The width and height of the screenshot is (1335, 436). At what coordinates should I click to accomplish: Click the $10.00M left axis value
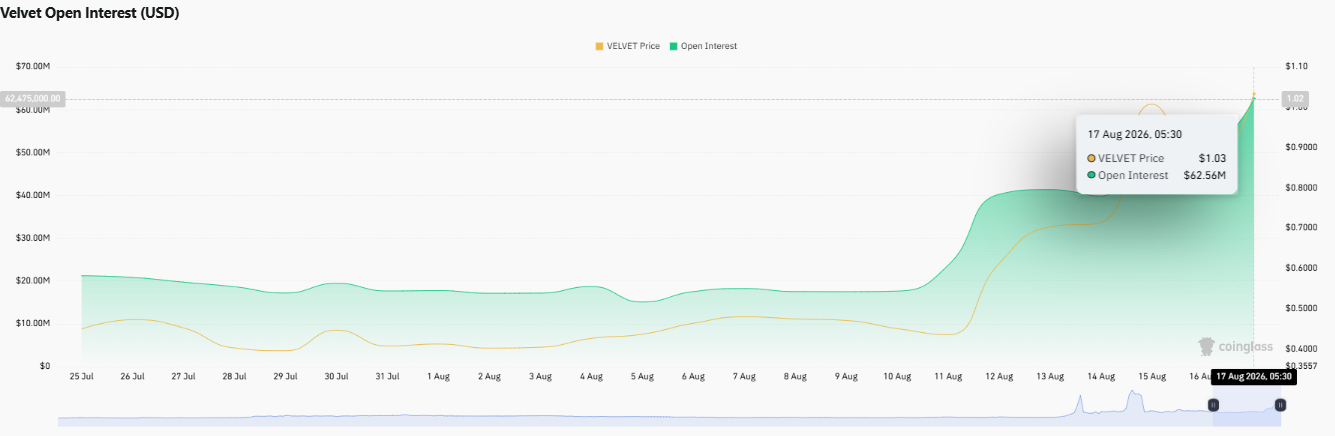pos(33,323)
